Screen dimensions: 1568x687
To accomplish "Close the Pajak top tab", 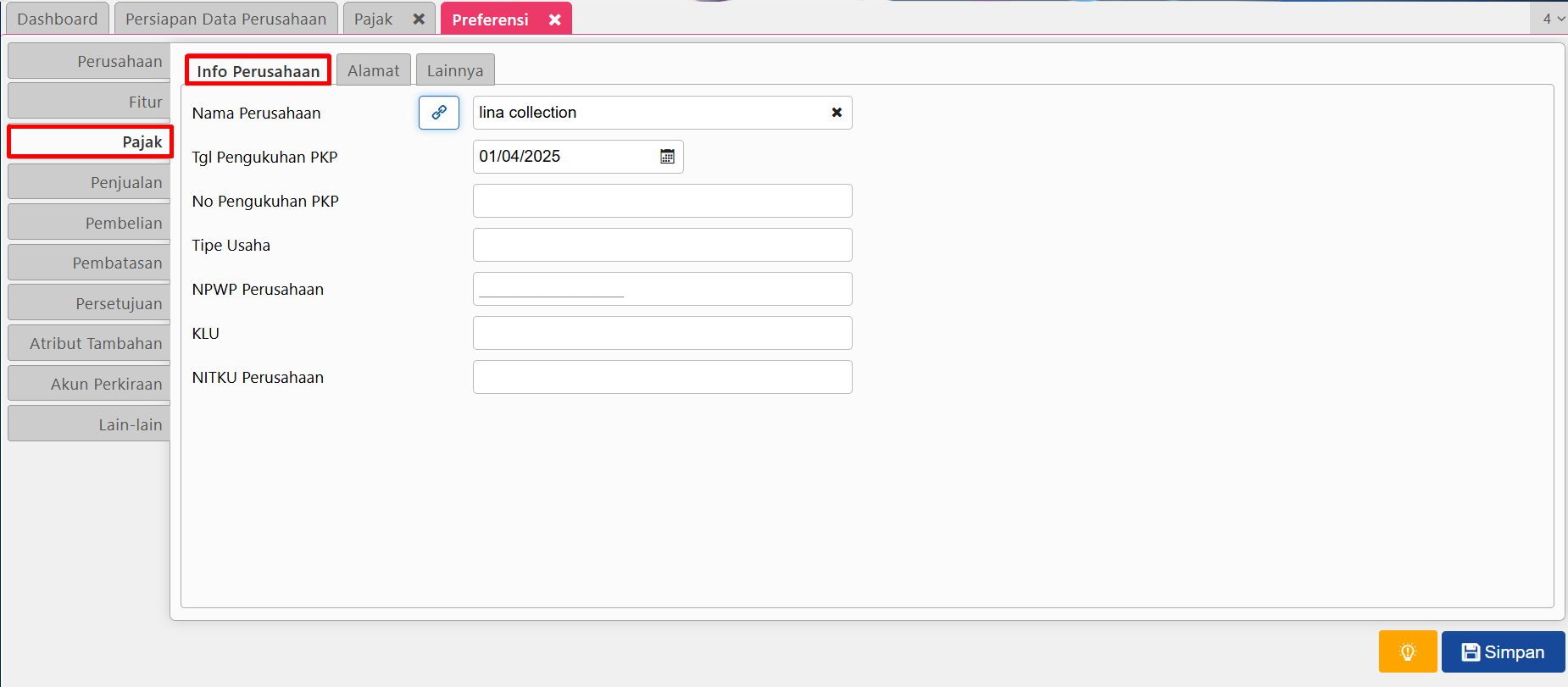I will coord(419,19).
